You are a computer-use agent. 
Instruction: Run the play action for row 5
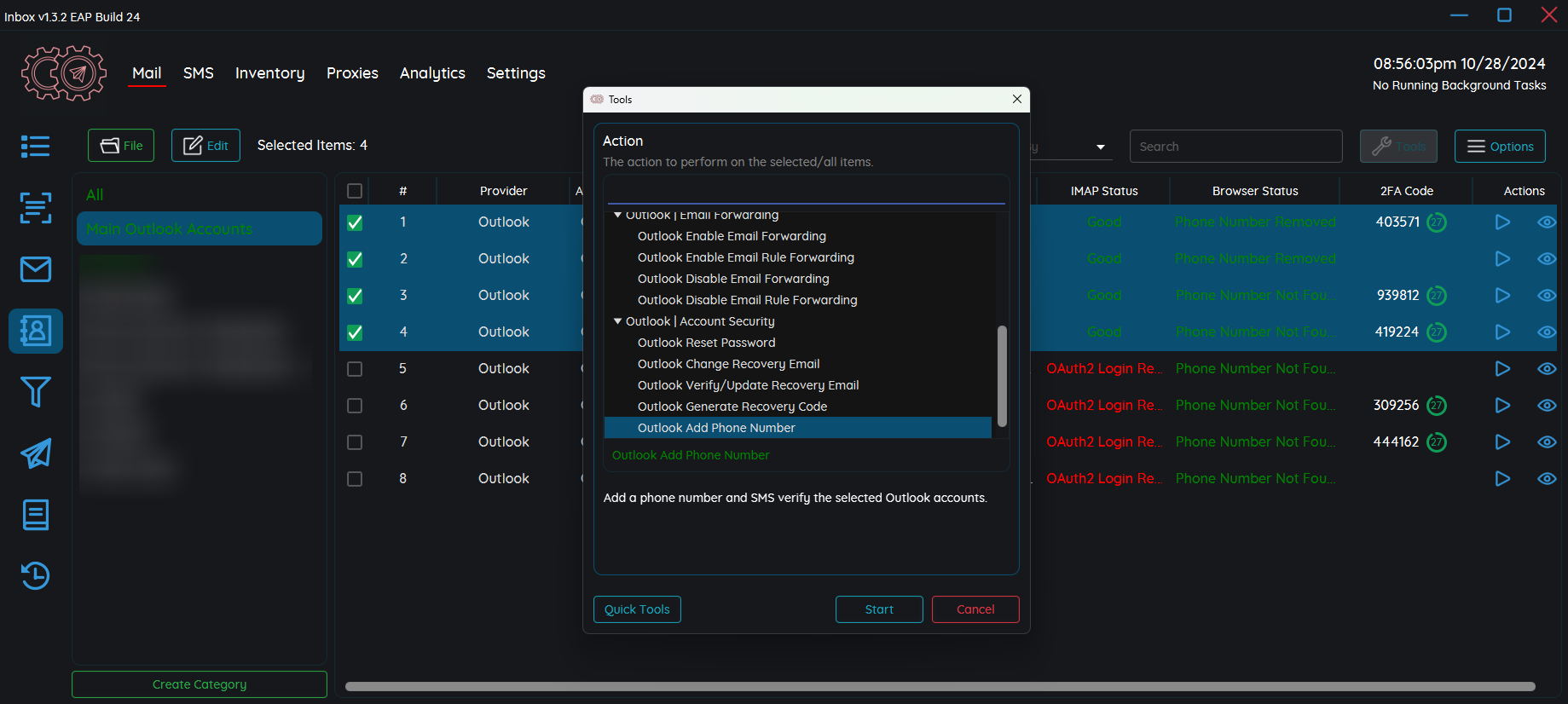pos(1502,369)
